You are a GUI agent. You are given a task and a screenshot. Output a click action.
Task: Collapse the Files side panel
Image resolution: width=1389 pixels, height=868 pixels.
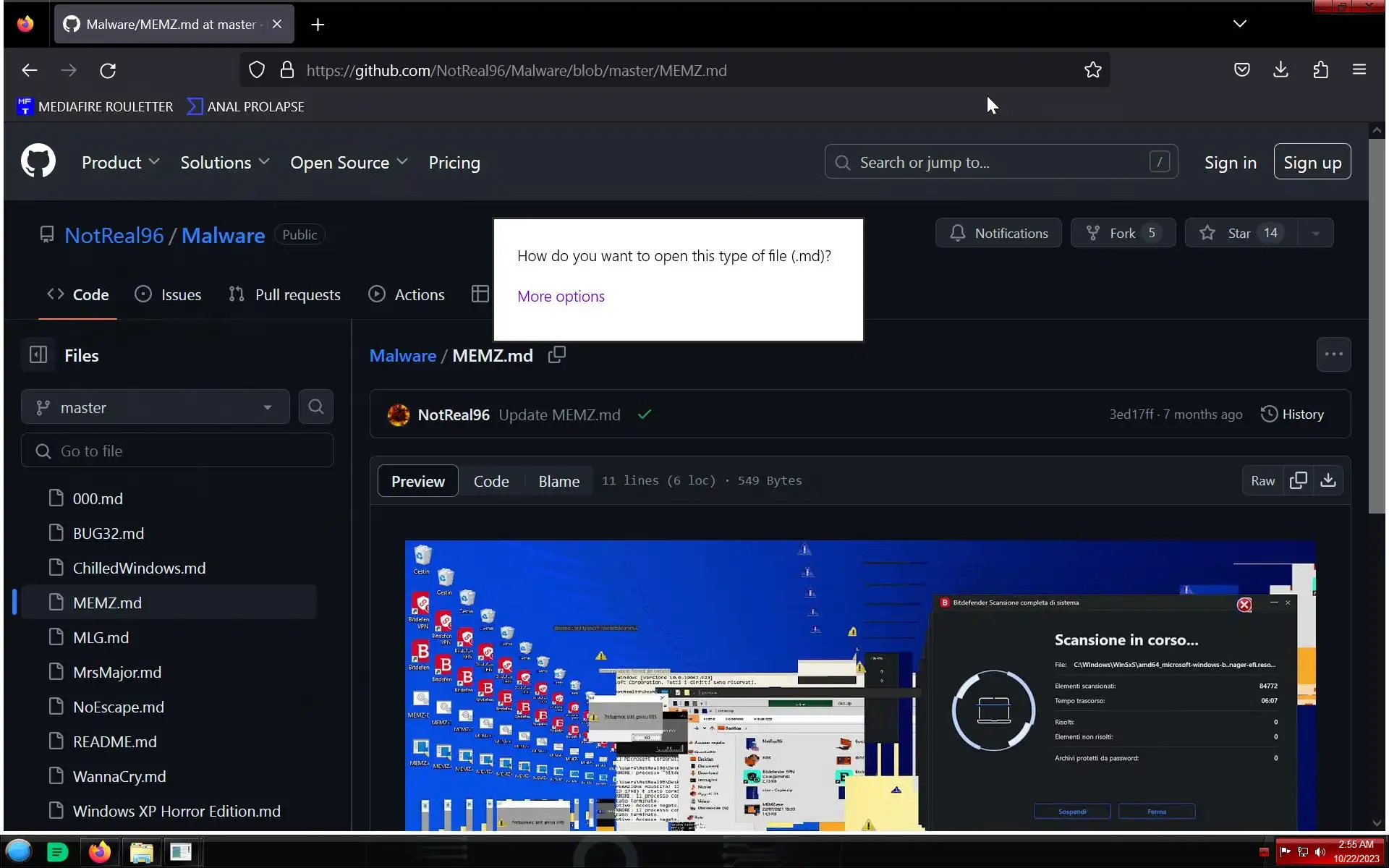38,355
